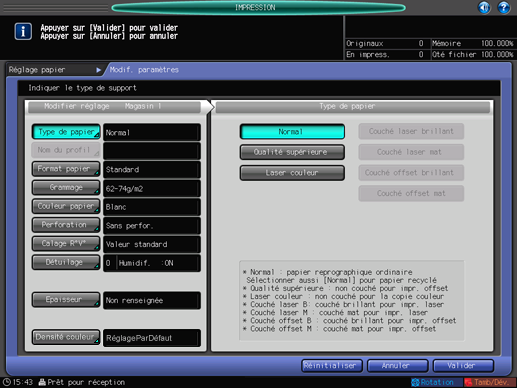Click the arrow beside Réglage papier
Viewport: 517px width, 388px height.
(98, 70)
